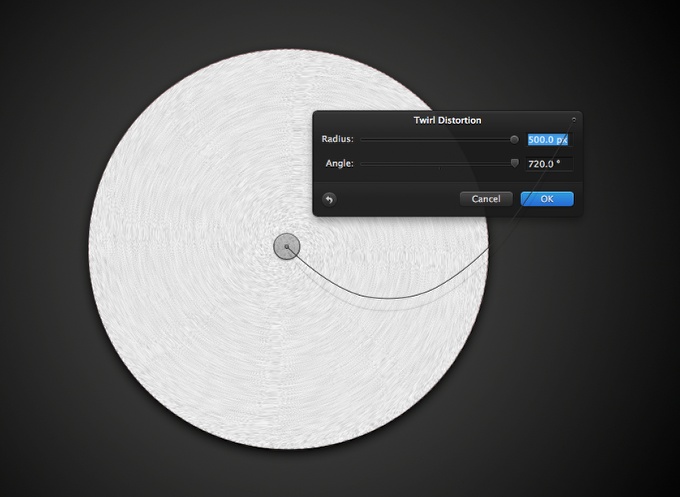Click the Twirl Distortion title bar
Viewport: 680px width, 497px height.
[x=447, y=120]
